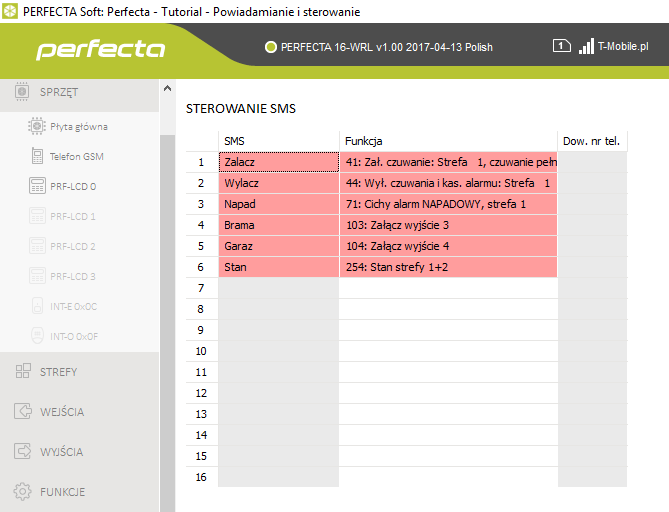This screenshot has height=512, width=669.
Task: Open the FUNKCJE menu section
Action: click(79, 492)
